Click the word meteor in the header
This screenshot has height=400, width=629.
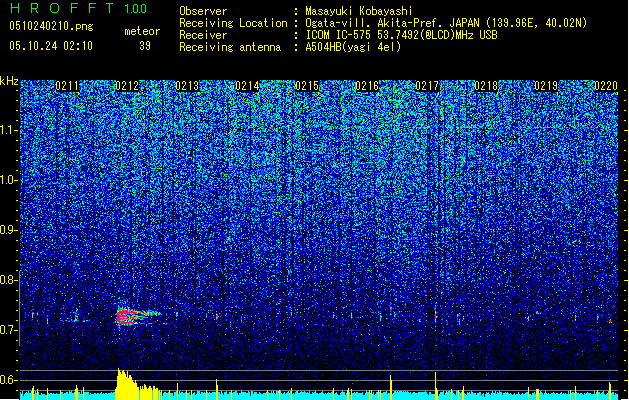pos(142,31)
